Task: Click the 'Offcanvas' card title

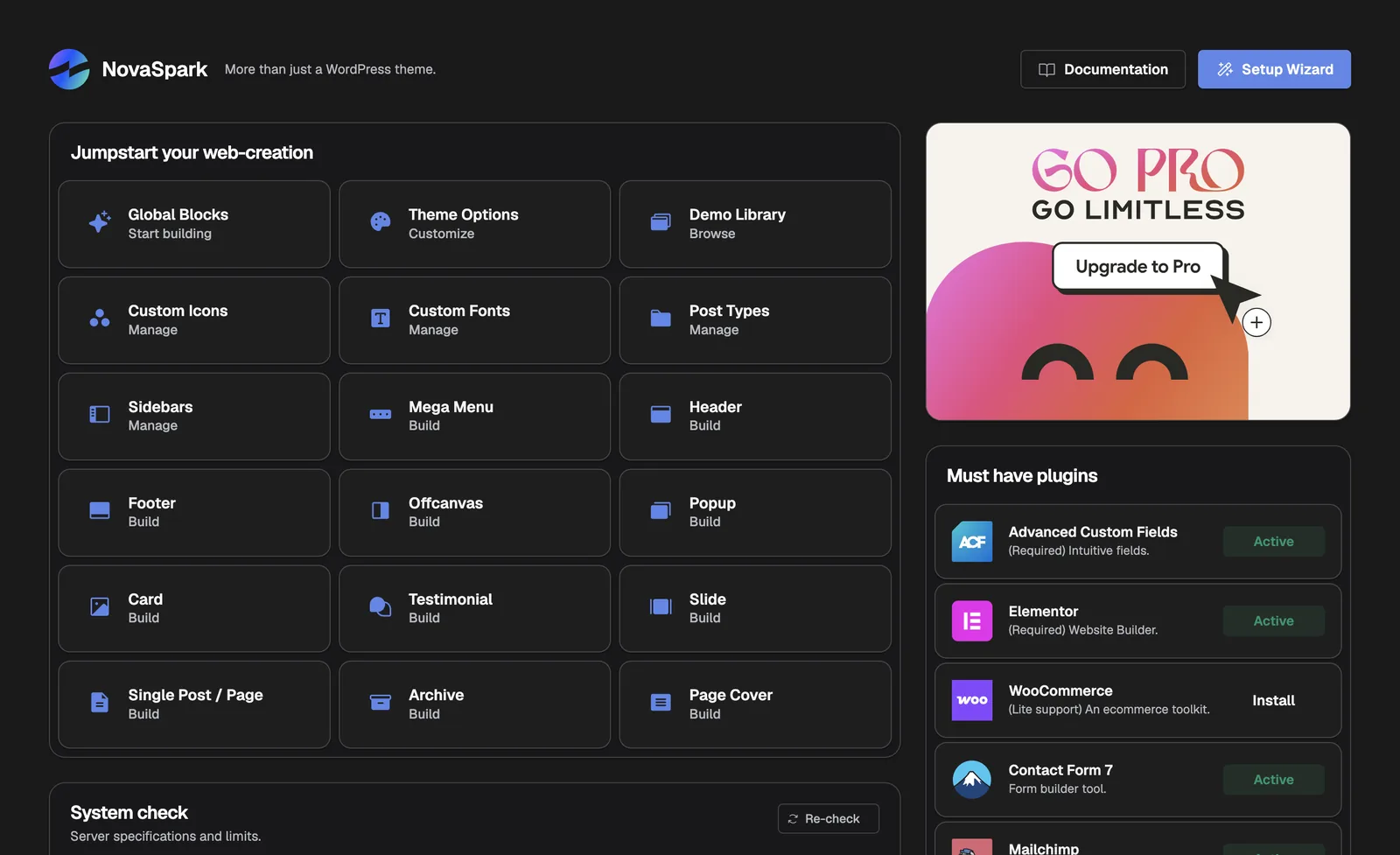Action: [x=445, y=503]
